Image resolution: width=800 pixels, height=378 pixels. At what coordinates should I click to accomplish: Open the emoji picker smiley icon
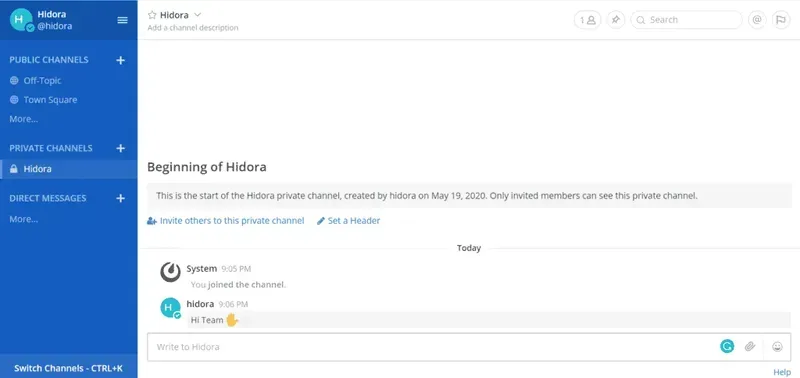[777, 347]
